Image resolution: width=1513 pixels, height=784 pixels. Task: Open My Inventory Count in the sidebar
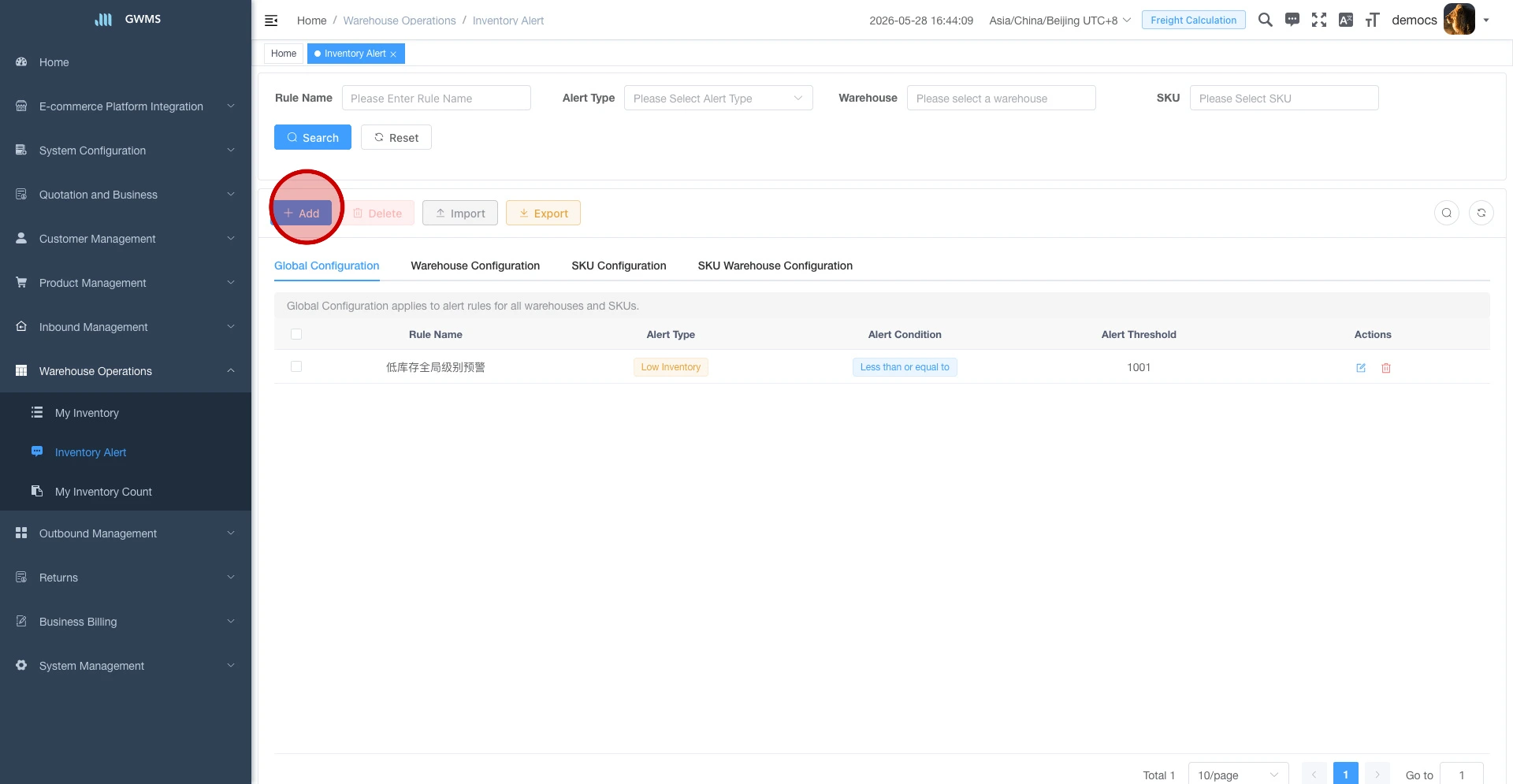coord(126,491)
